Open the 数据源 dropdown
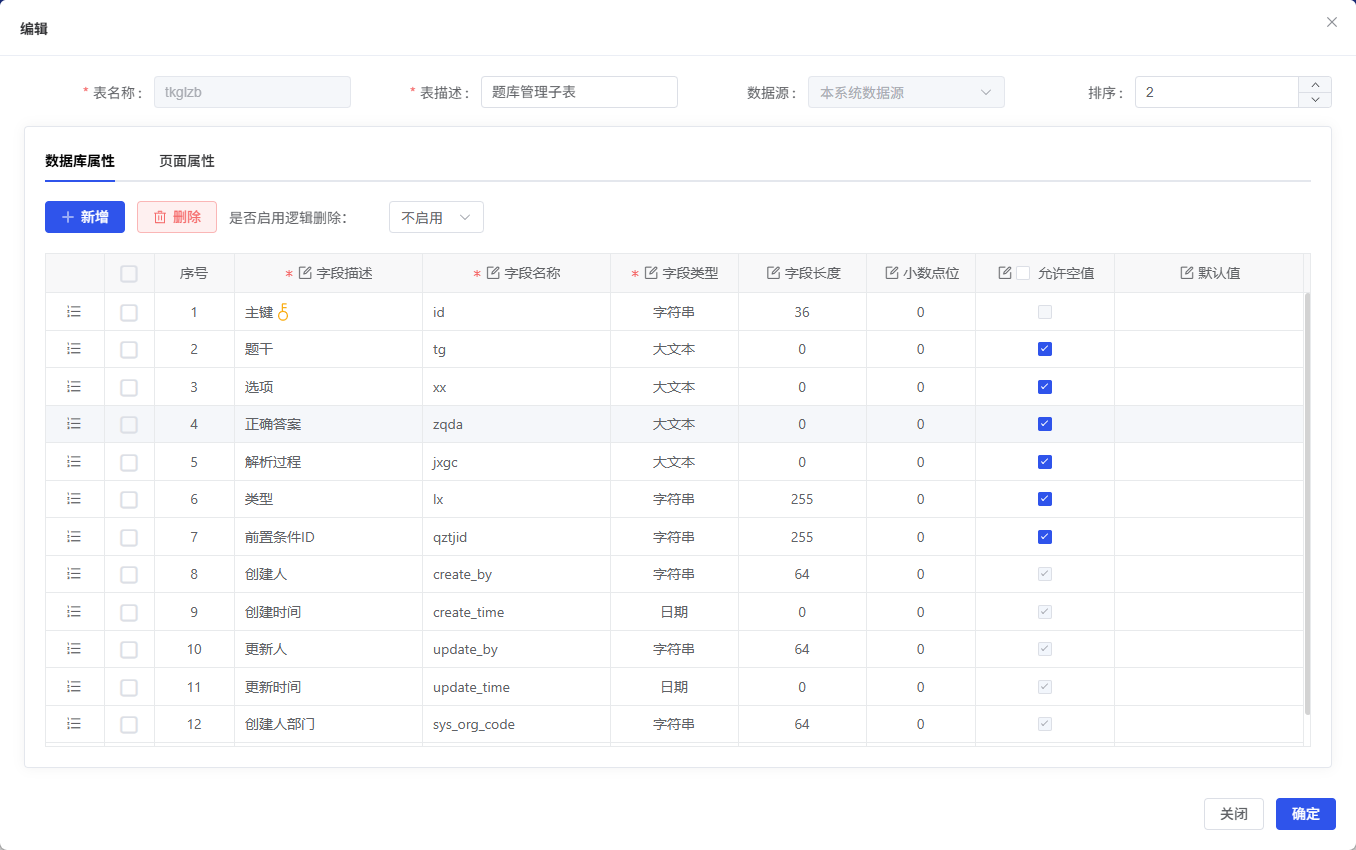Image resolution: width=1356 pixels, height=850 pixels. point(905,92)
